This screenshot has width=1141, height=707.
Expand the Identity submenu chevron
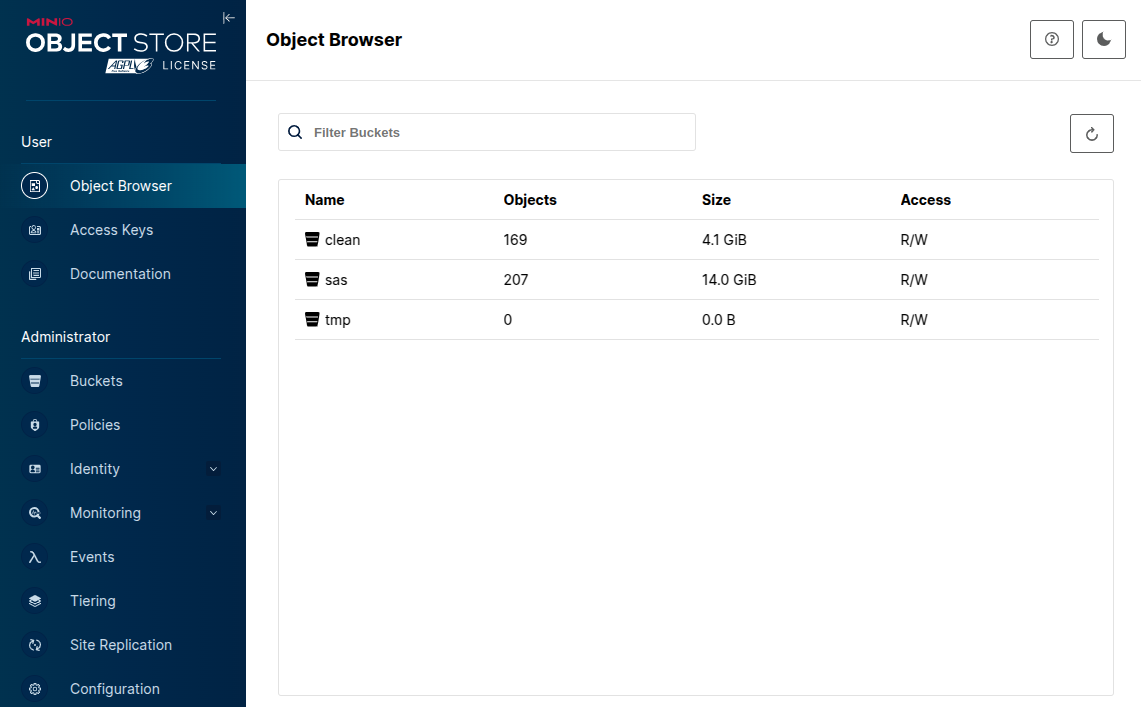pos(212,469)
